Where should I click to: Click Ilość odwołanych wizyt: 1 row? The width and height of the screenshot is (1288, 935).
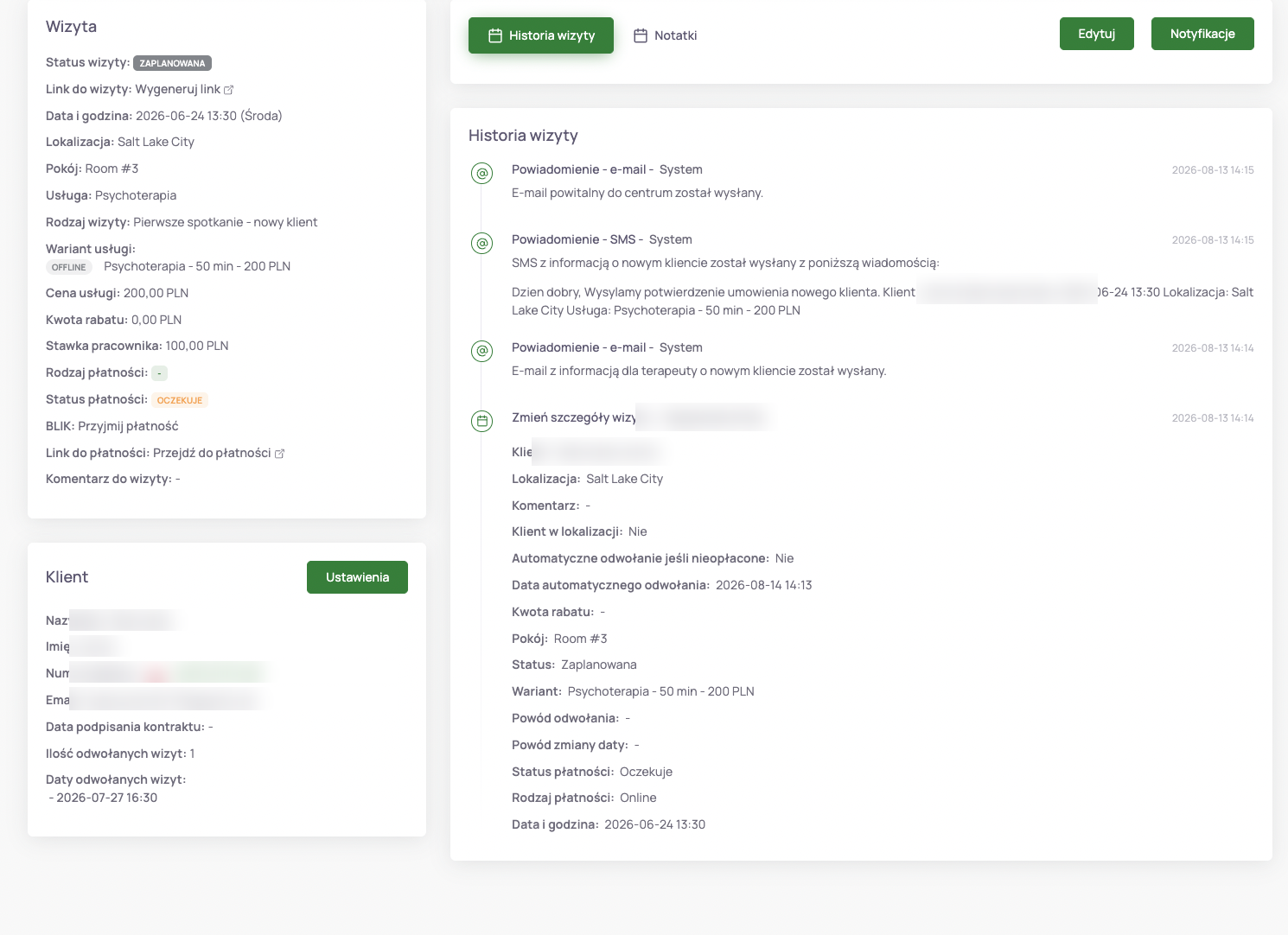point(120,754)
